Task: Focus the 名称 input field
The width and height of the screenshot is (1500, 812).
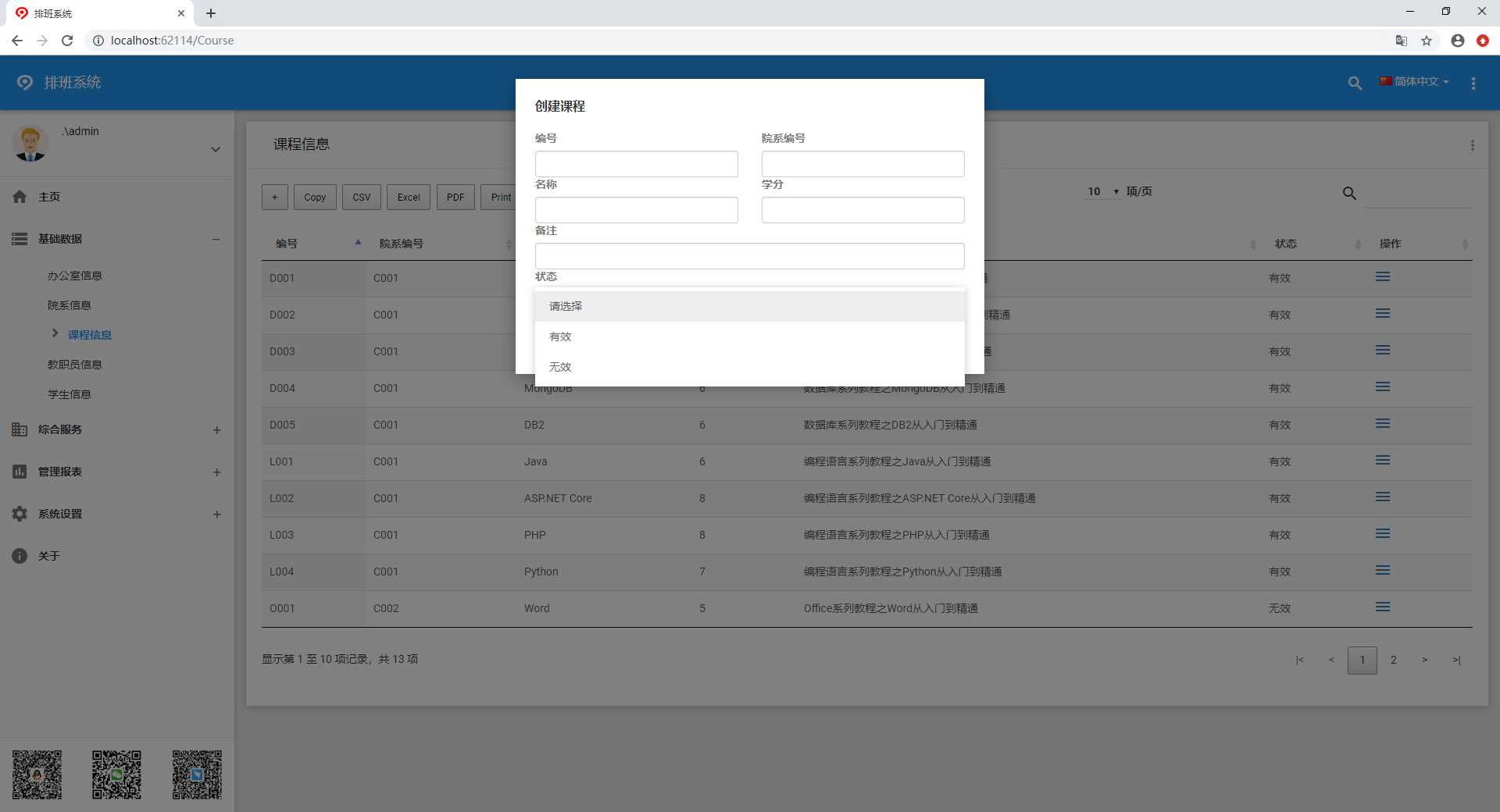Action: pyautogui.click(x=637, y=210)
